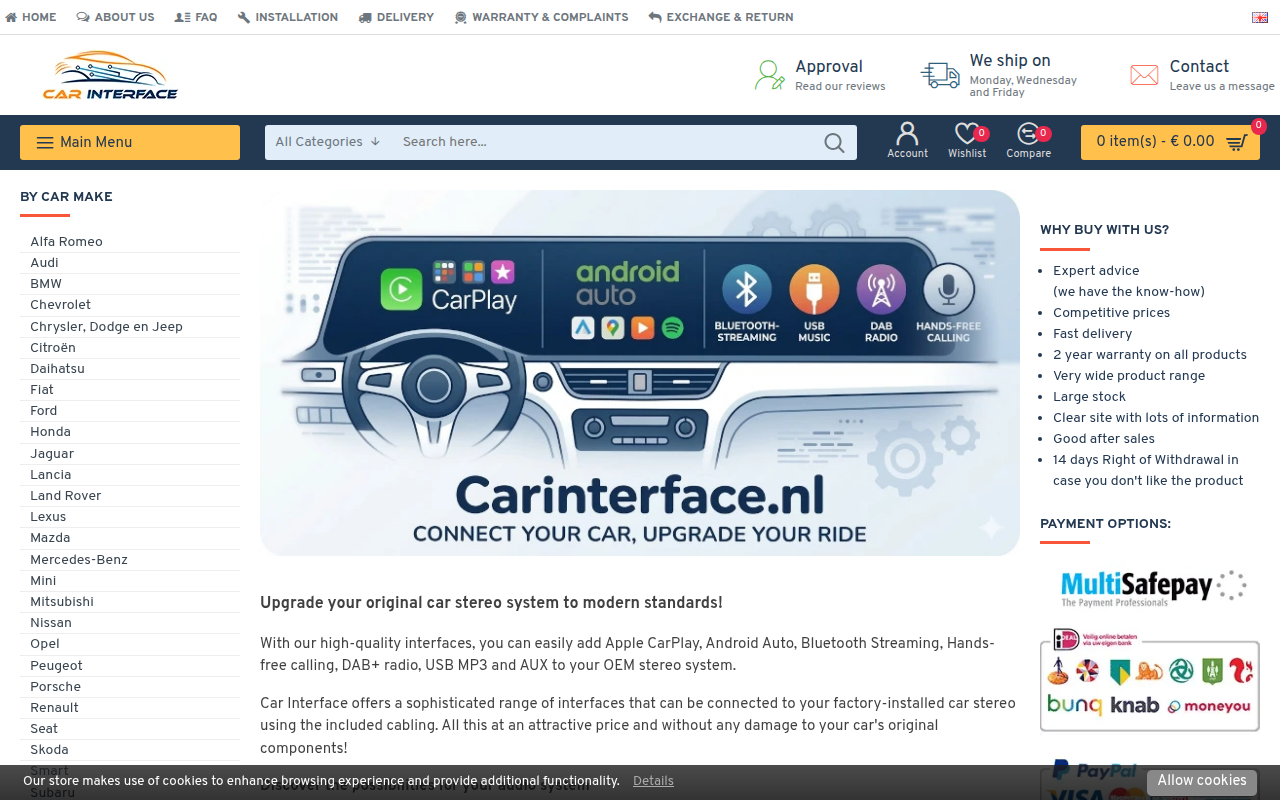Screen dimensions: 1280x800
Task: Open cookie Details link
Action: pos(653,781)
